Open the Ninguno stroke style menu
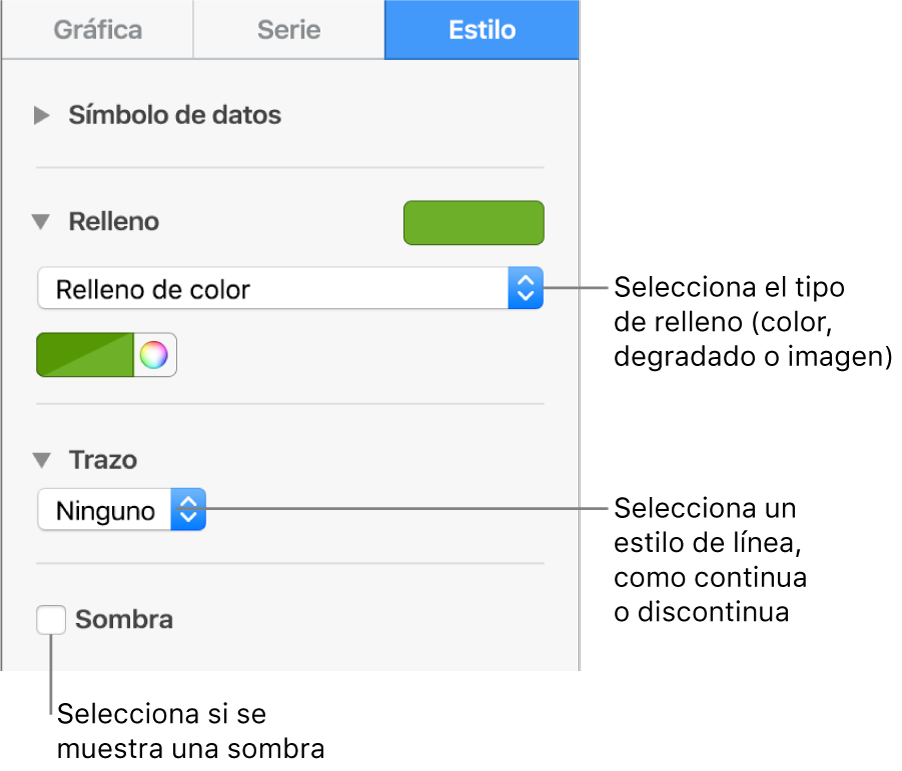The height and width of the screenshot is (771, 902). (105, 510)
